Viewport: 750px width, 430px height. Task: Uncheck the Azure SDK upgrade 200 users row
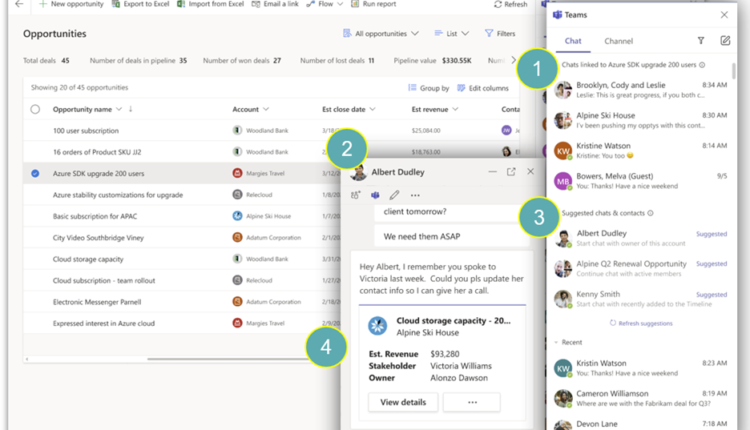click(x=36, y=173)
